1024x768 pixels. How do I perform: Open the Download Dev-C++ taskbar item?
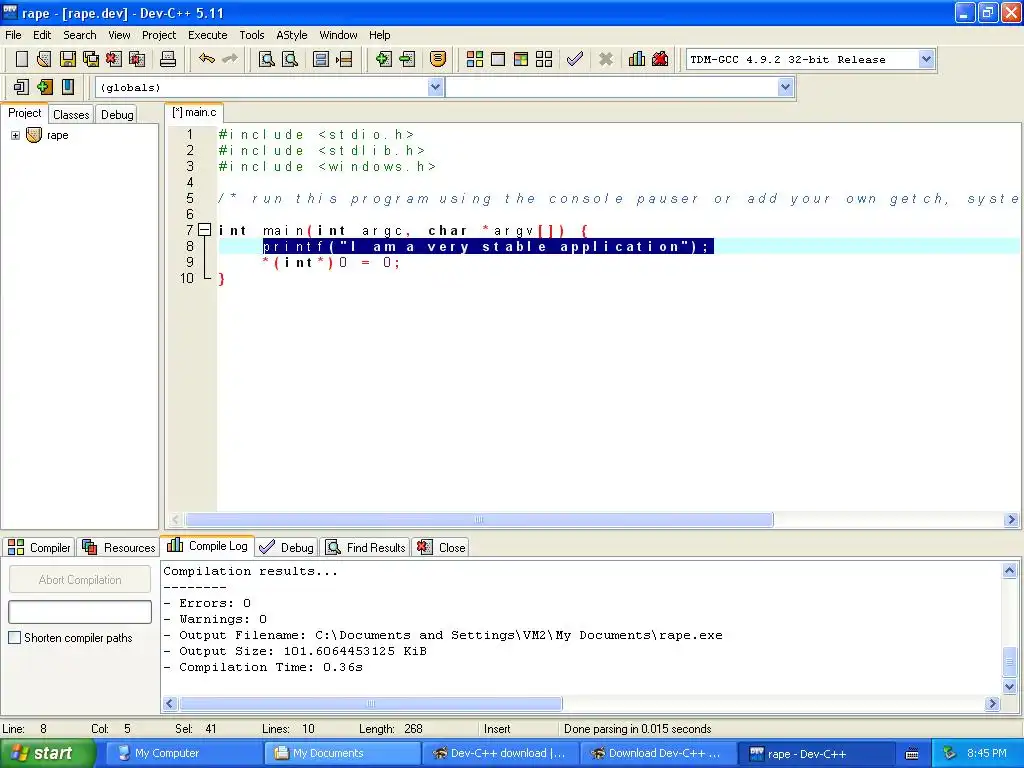click(658, 754)
